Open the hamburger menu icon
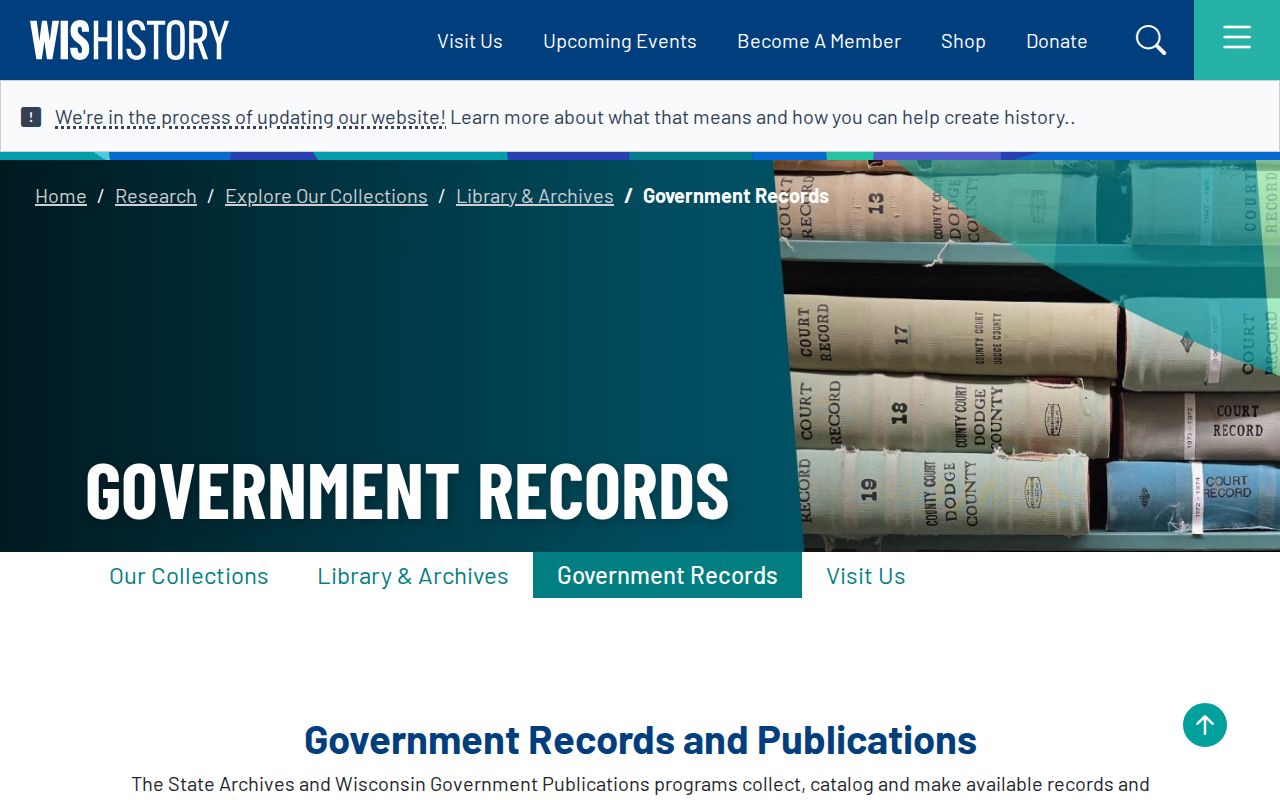 click(x=1237, y=38)
